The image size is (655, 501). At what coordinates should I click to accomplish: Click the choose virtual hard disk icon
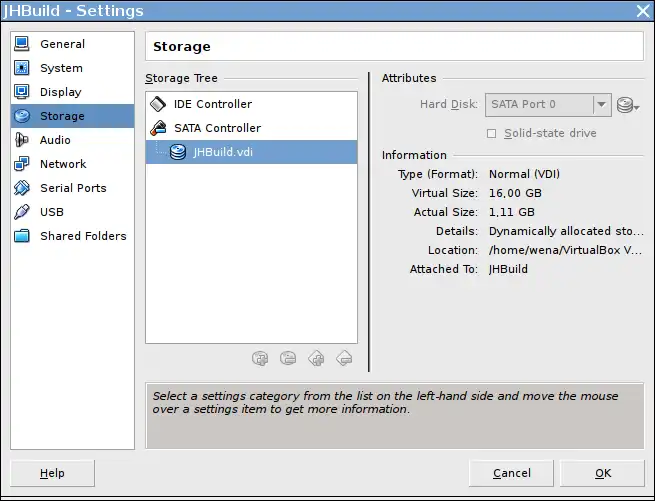click(x=627, y=105)
